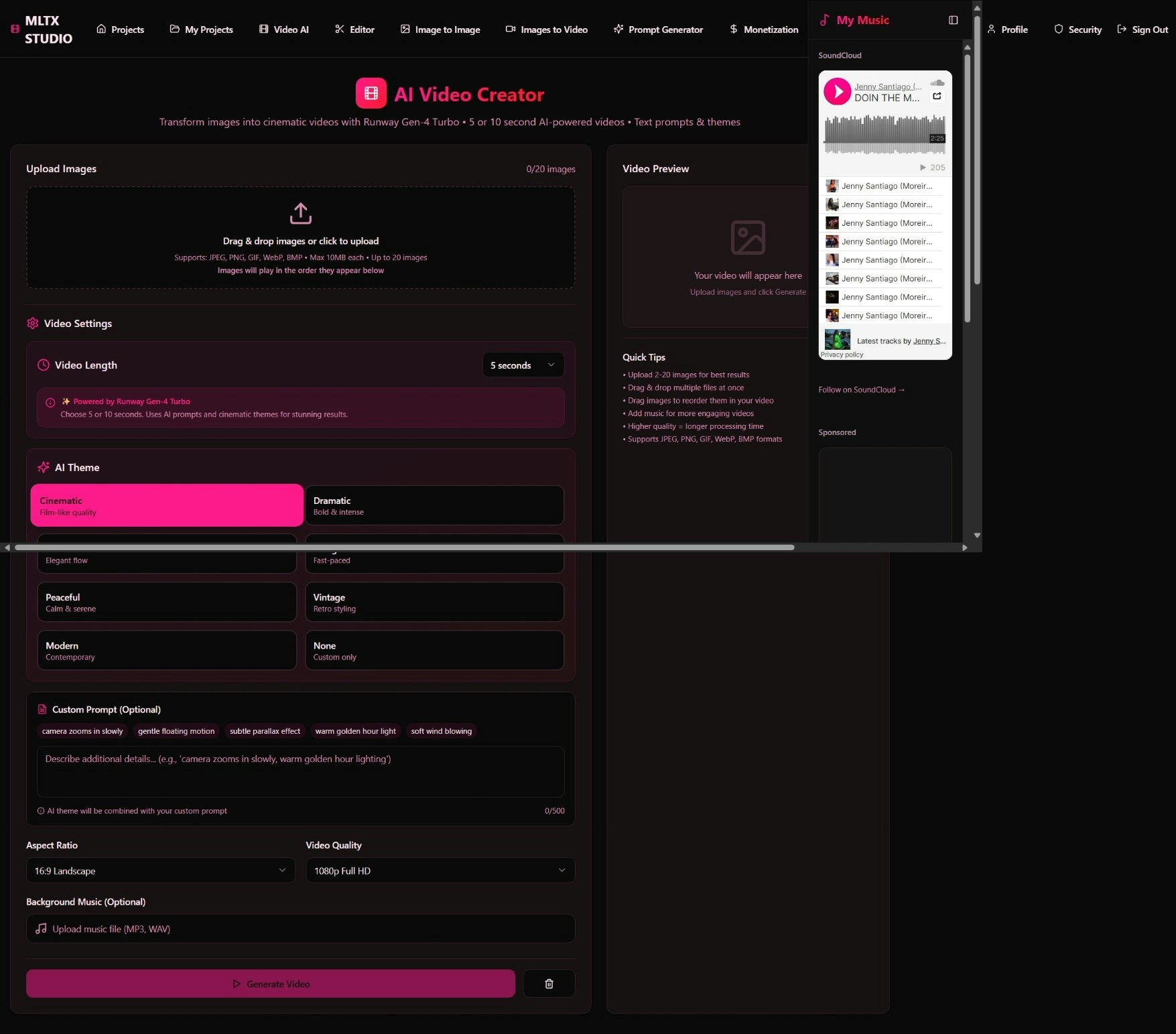Add the soft wind blowing prompt chip

coord(441,731)
